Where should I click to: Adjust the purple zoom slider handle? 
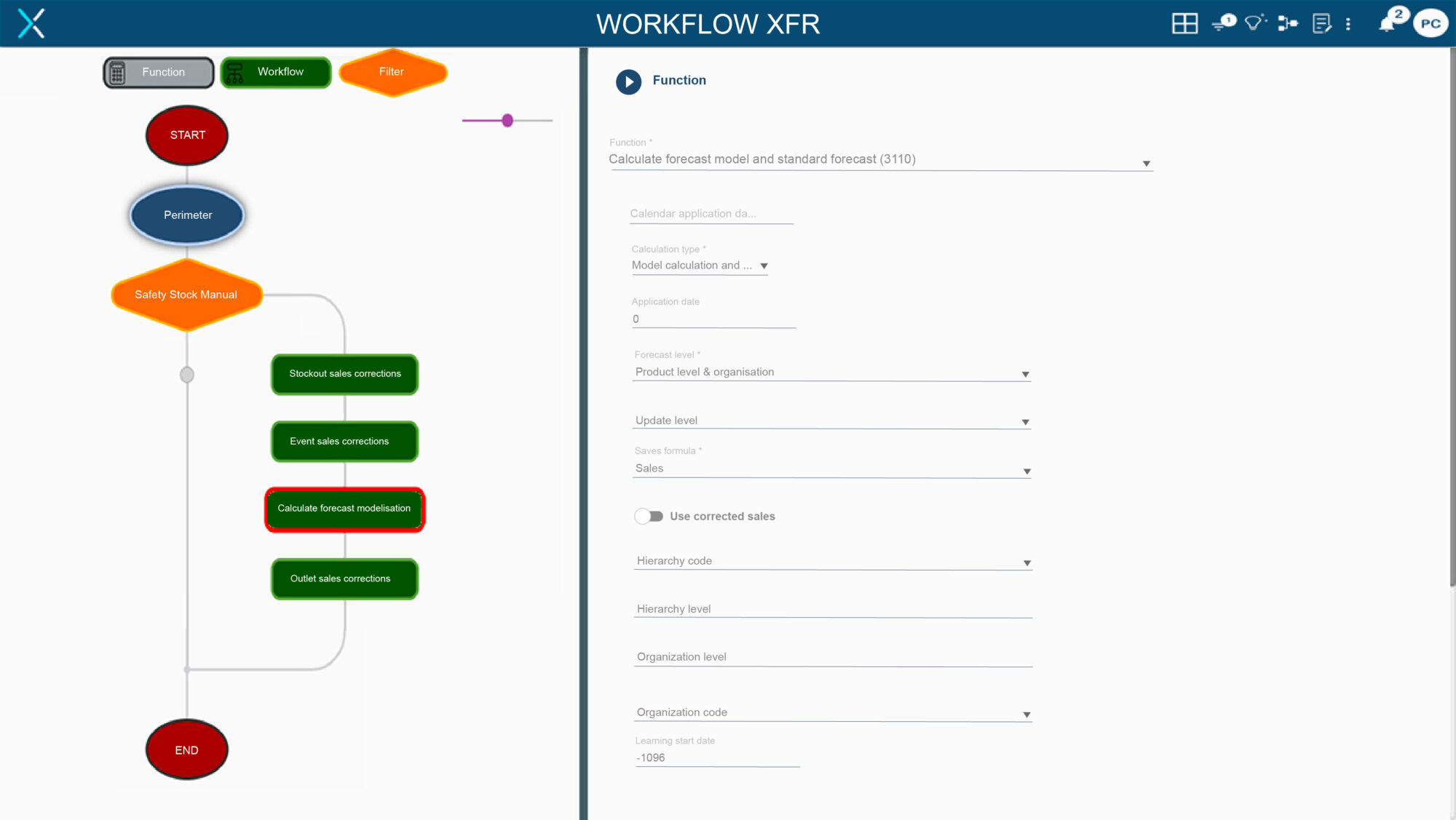pos(507,120)
